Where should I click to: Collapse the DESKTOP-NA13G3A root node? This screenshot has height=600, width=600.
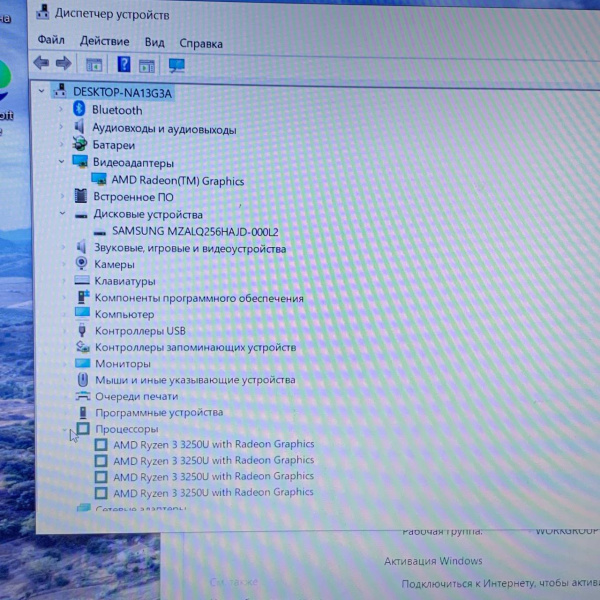click(x=42, y=91)
